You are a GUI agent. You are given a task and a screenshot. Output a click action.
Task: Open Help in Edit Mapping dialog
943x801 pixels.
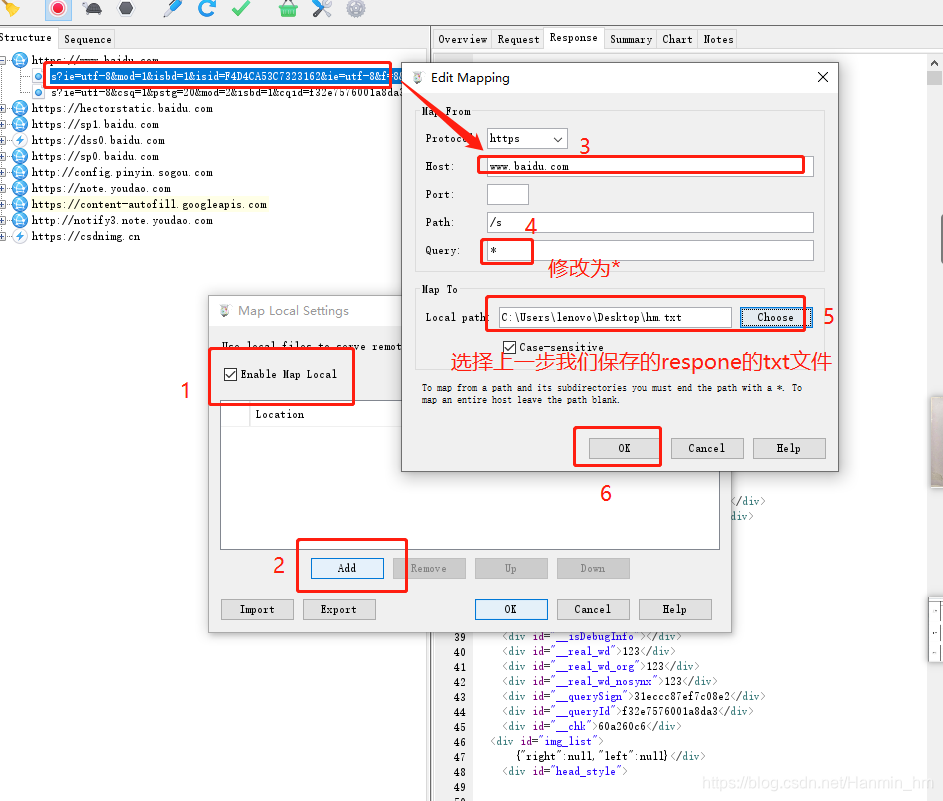click(x=788, y=448)
